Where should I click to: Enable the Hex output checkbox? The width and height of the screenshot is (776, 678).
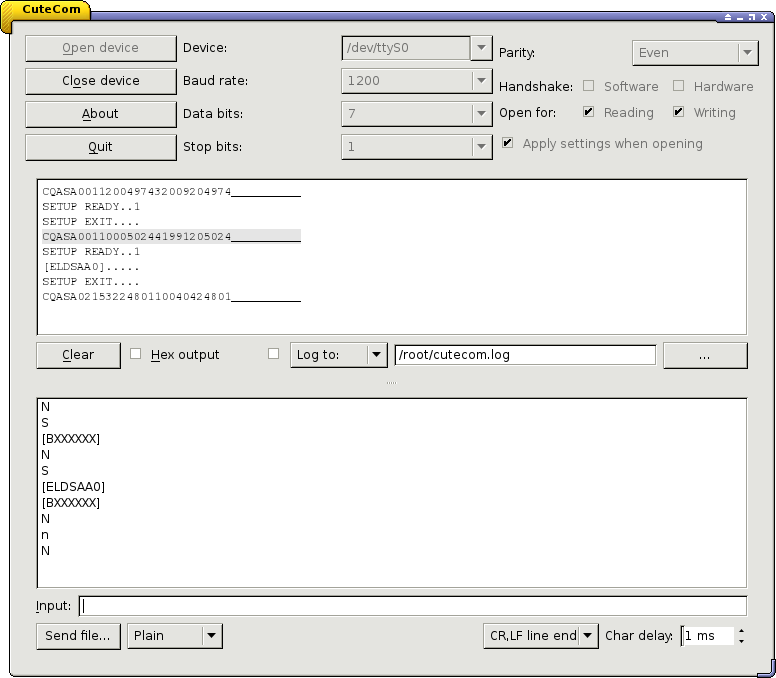coord(136,354)
